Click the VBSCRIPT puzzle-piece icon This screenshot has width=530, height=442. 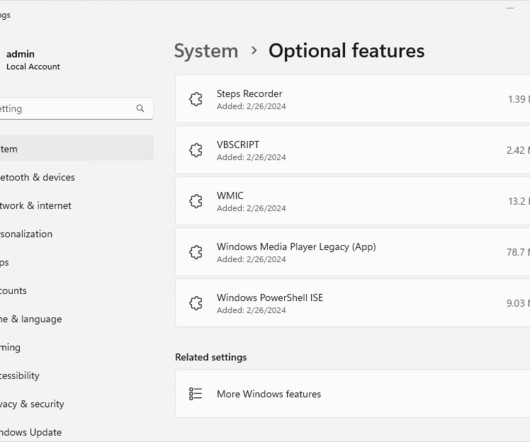(196, 150)
